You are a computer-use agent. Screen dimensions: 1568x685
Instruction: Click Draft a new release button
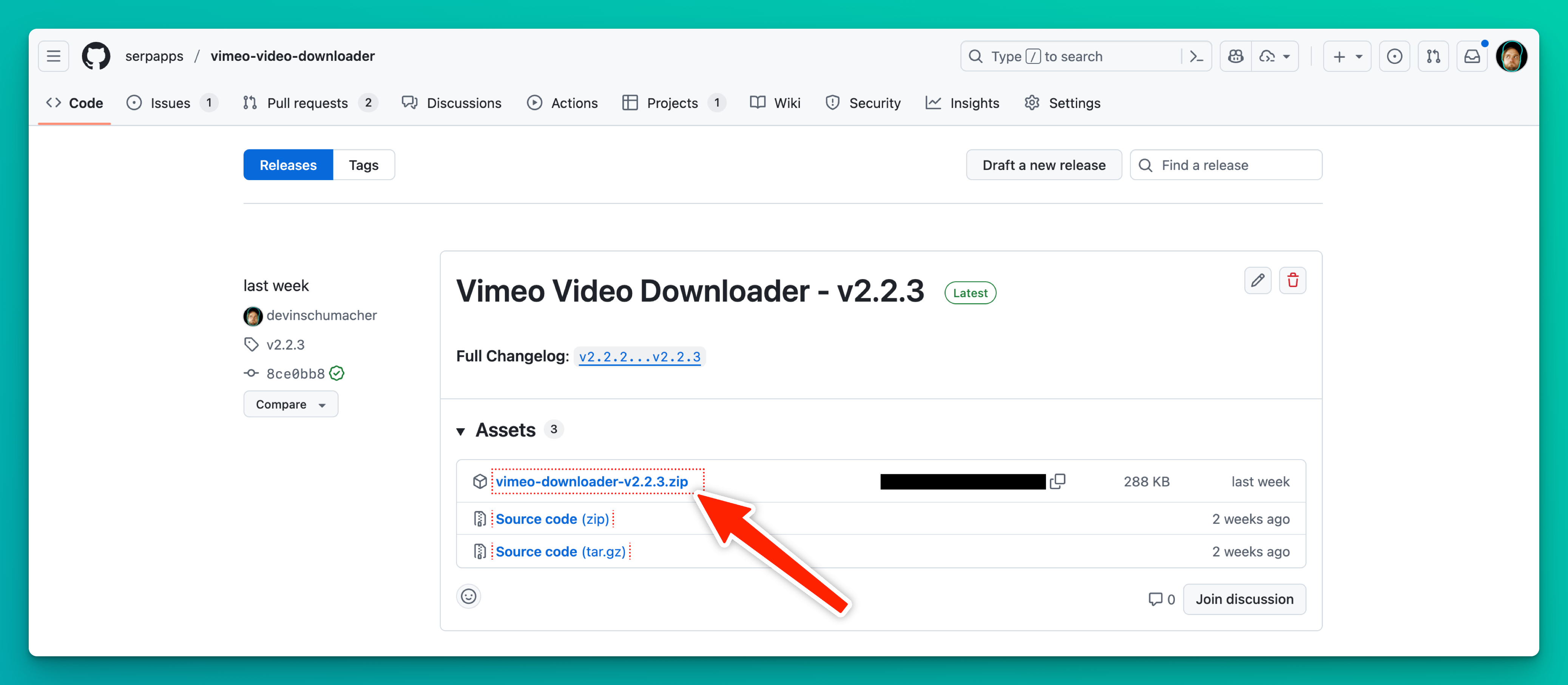point(1043,165)
